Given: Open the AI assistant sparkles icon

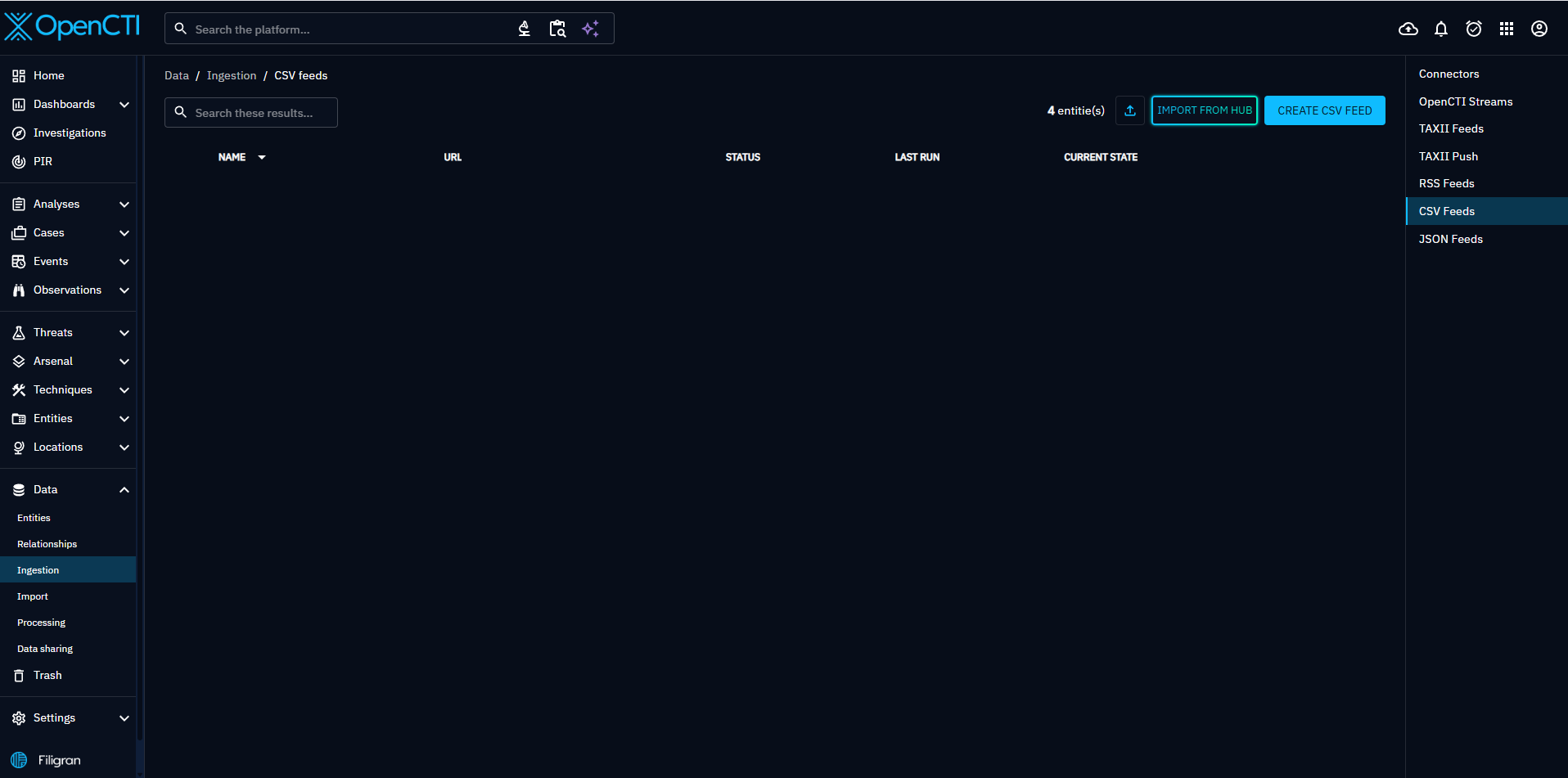Looking at the screenshot, I should (x=591, y=28).
